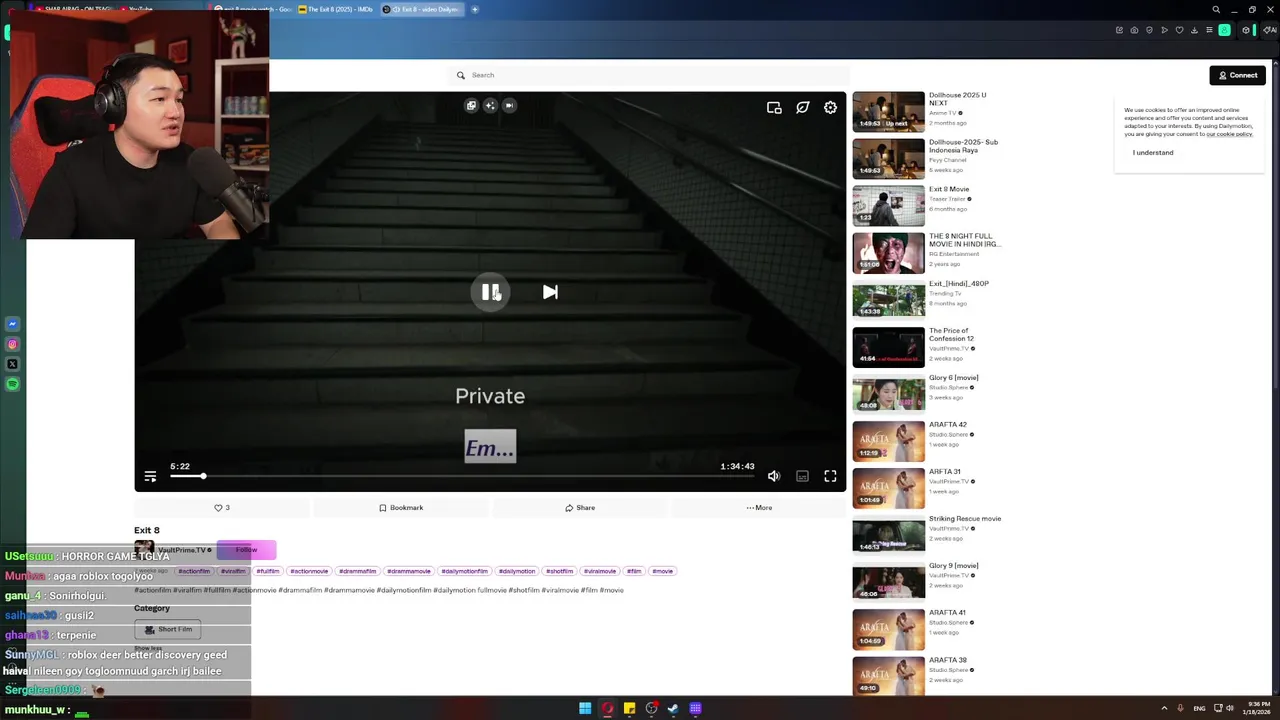Click the #drammafilm hashtag chip
This screenshot has height=720, width=1280.
pos(358,571)
